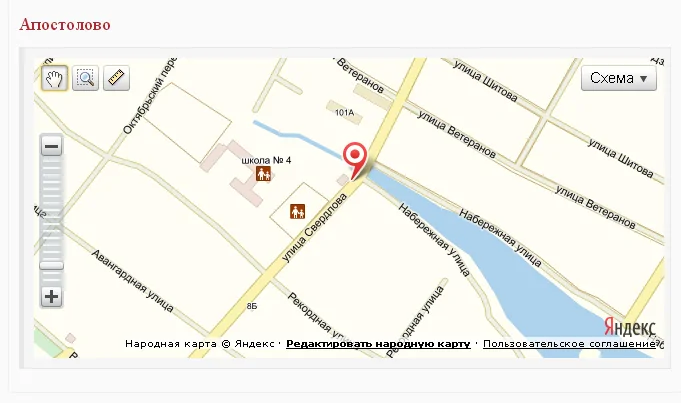Click the arrow on the Схема selector

coord(644,79)
